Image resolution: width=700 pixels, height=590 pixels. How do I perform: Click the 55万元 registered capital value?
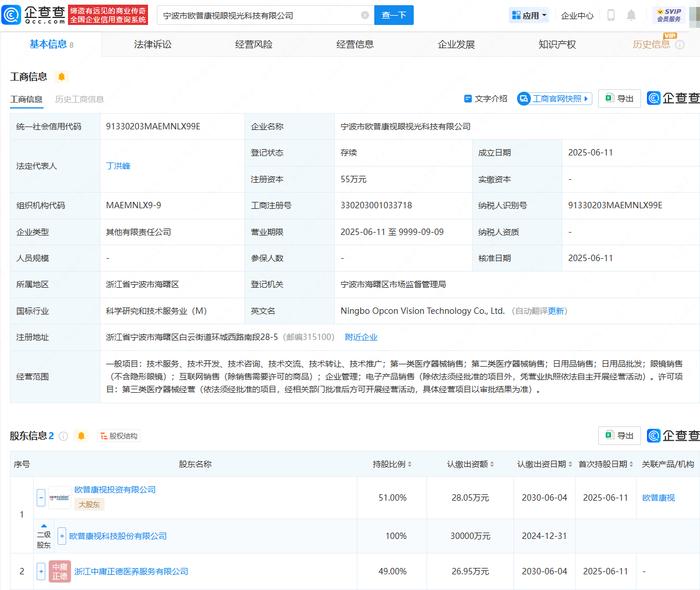[x=353, y=179]
